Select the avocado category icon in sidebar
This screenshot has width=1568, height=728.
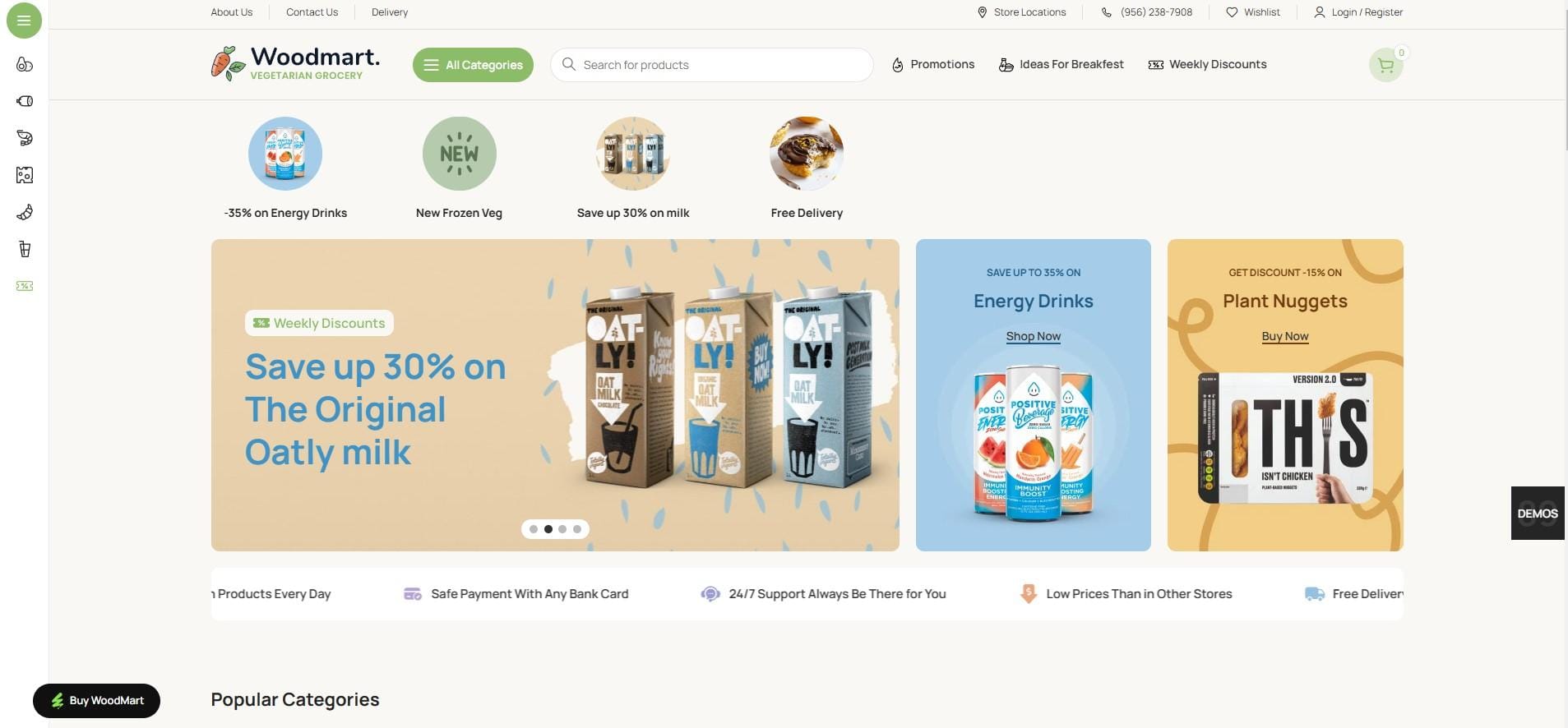pos(25,65)
